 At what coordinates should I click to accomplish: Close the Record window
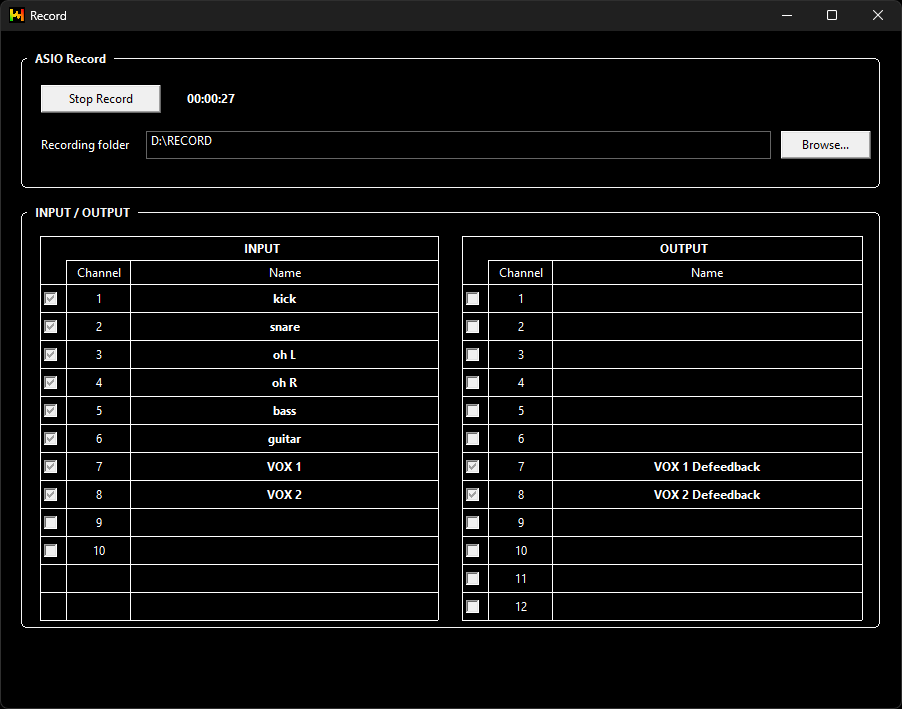(878, 16)
